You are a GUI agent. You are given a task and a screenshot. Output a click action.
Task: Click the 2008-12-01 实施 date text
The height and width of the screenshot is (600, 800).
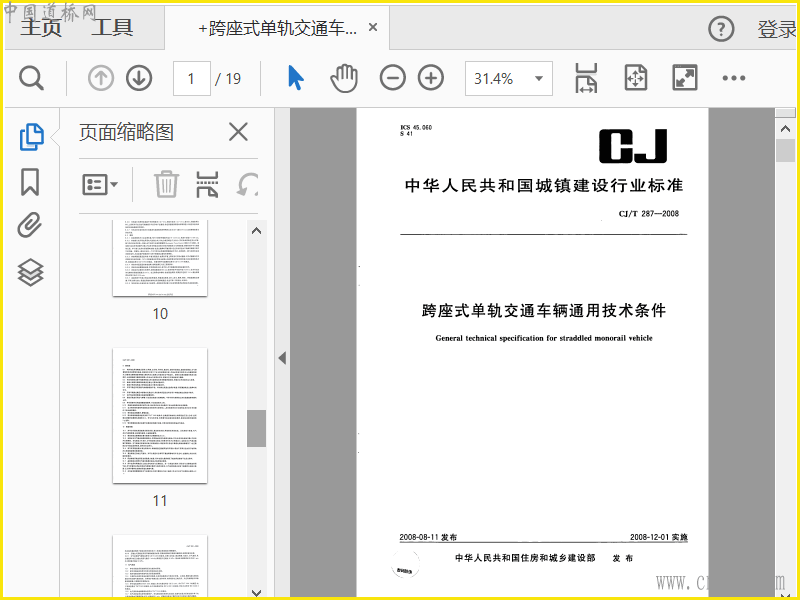pos(659,537)
